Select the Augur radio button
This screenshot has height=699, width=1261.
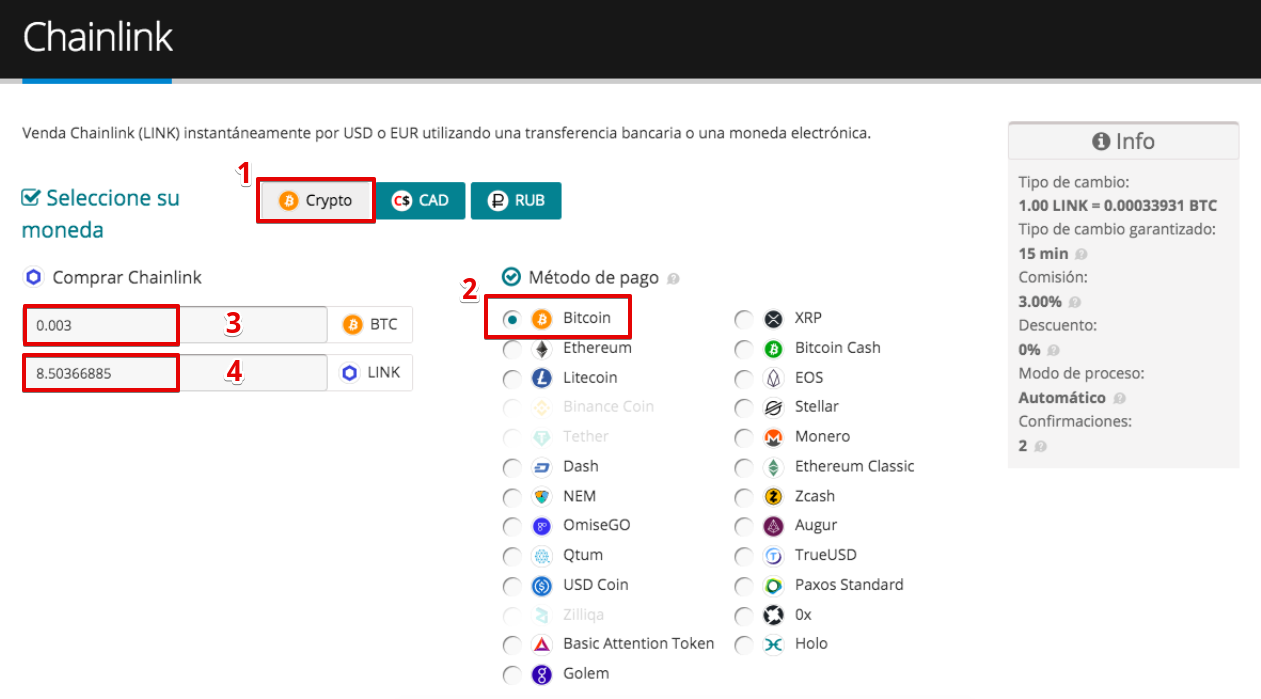point(744,526)
